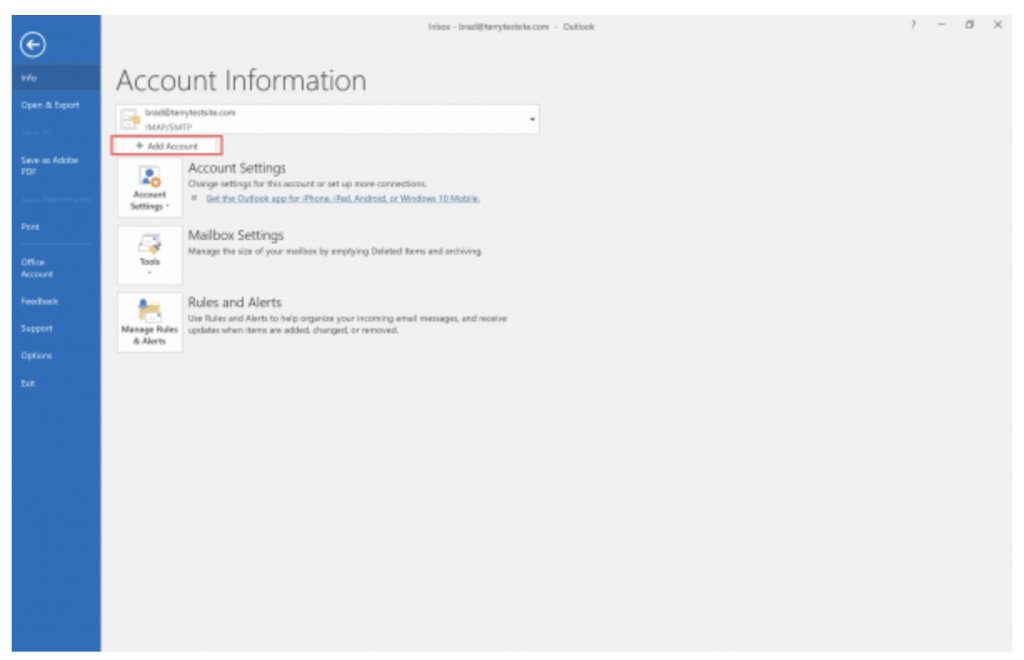
Task: Click the Mailbox Settings heading text
Action: 236,236
